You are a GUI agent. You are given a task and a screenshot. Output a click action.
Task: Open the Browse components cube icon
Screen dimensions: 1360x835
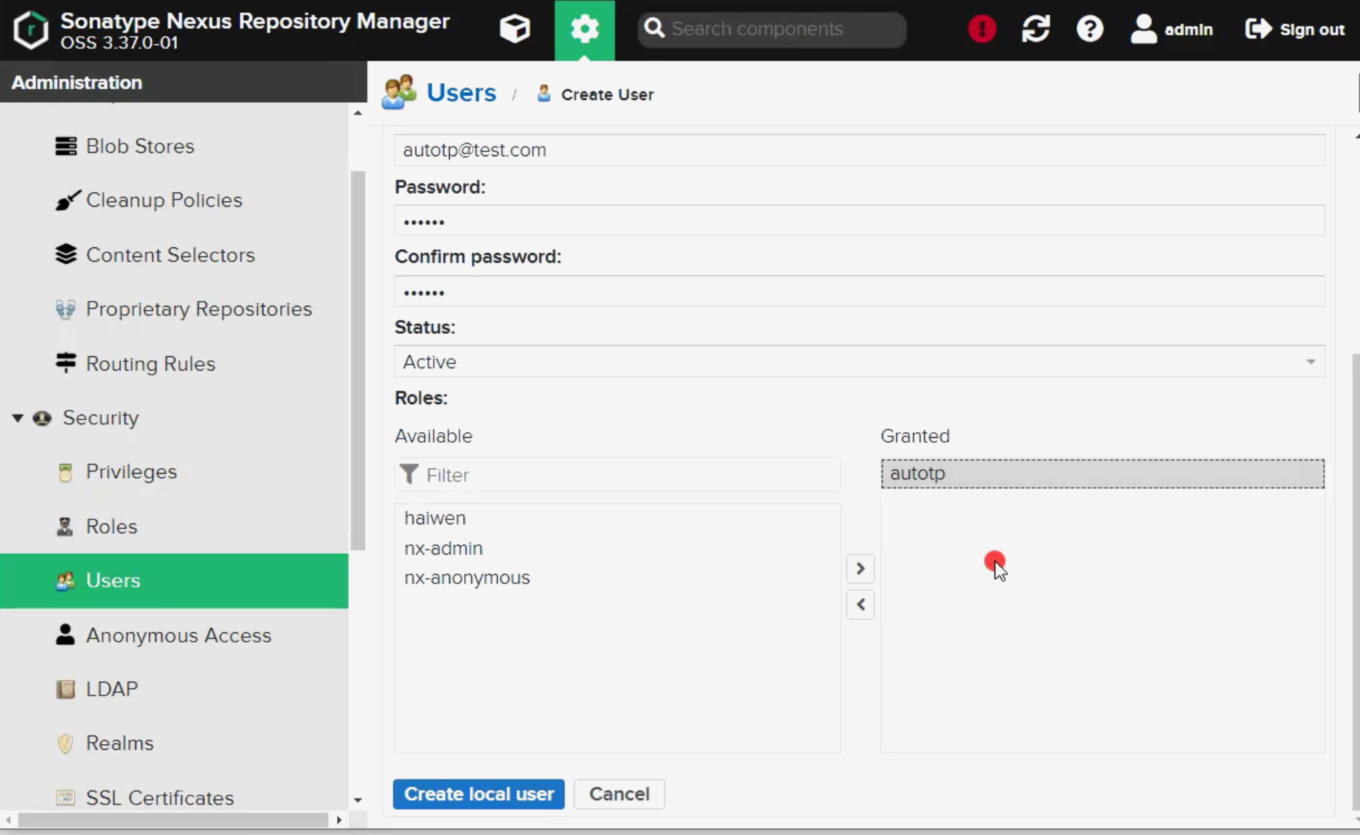(515, 29)
